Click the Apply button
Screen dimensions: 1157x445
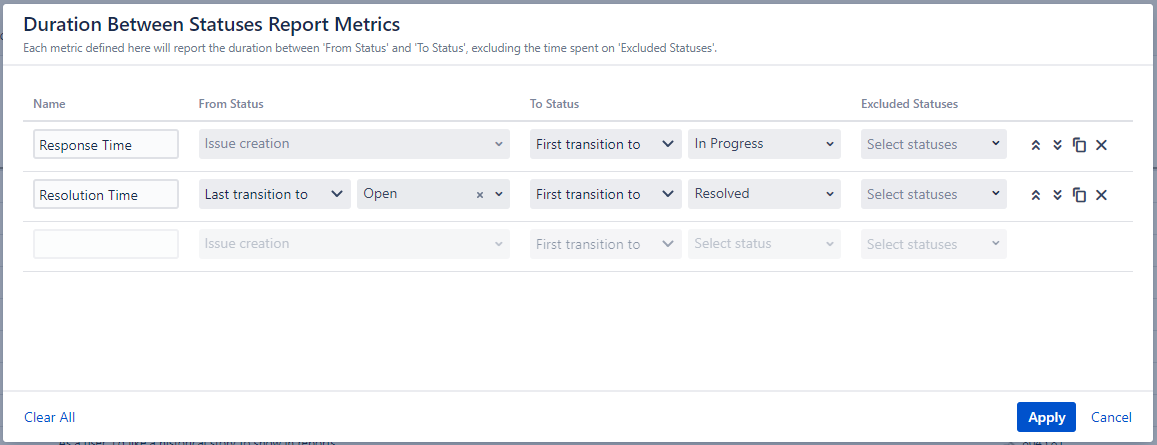(x=1046, y=417)
